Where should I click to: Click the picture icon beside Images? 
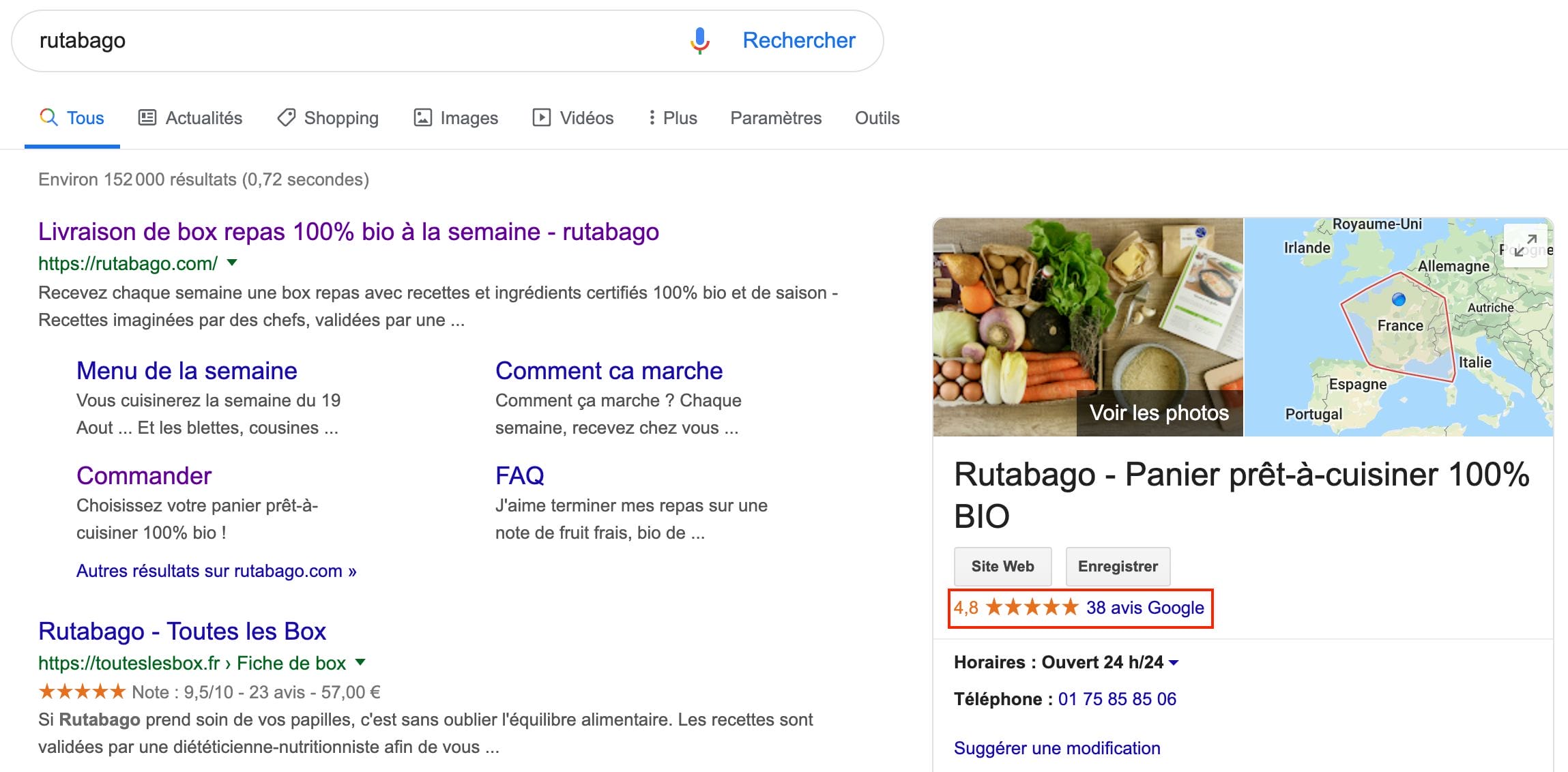[422, 117]
